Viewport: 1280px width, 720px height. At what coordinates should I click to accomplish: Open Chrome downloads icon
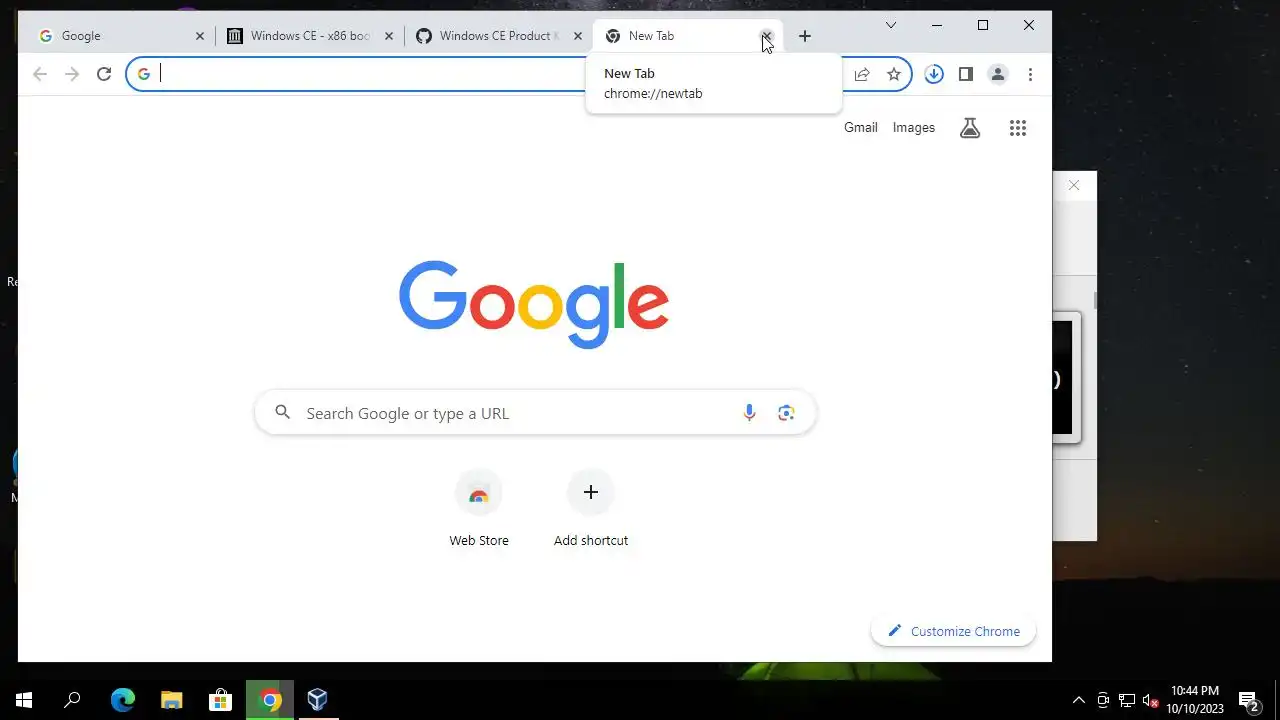934,74
